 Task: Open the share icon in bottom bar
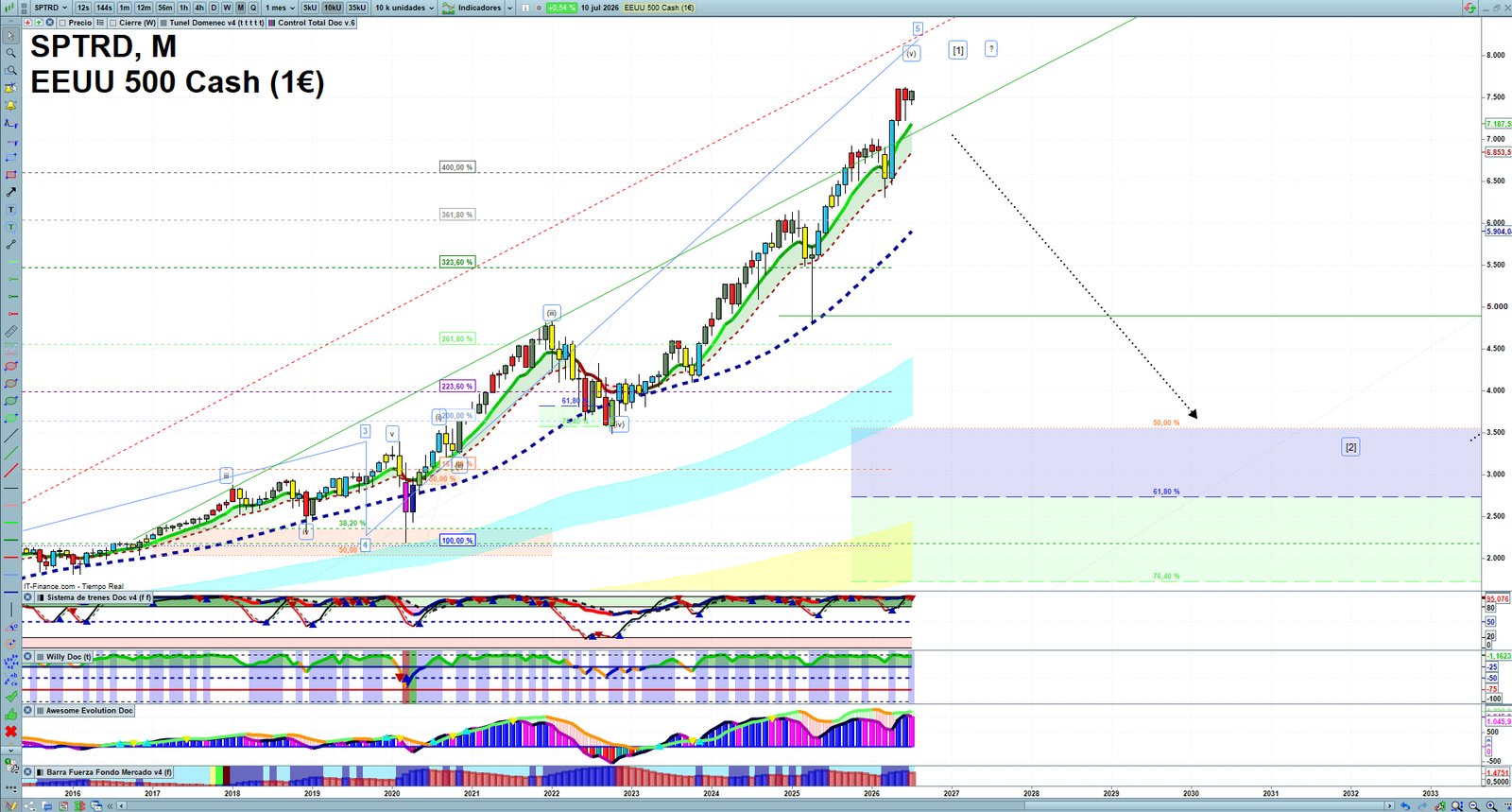pyautogui.click(x=29, y=806)
